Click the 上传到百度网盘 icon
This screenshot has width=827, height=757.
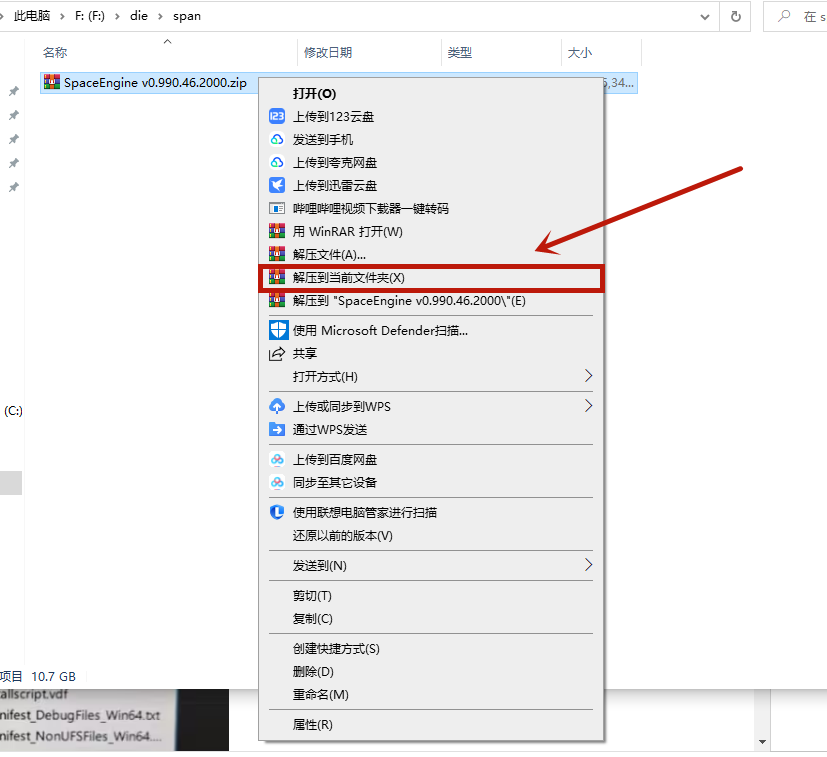(277, 459)
